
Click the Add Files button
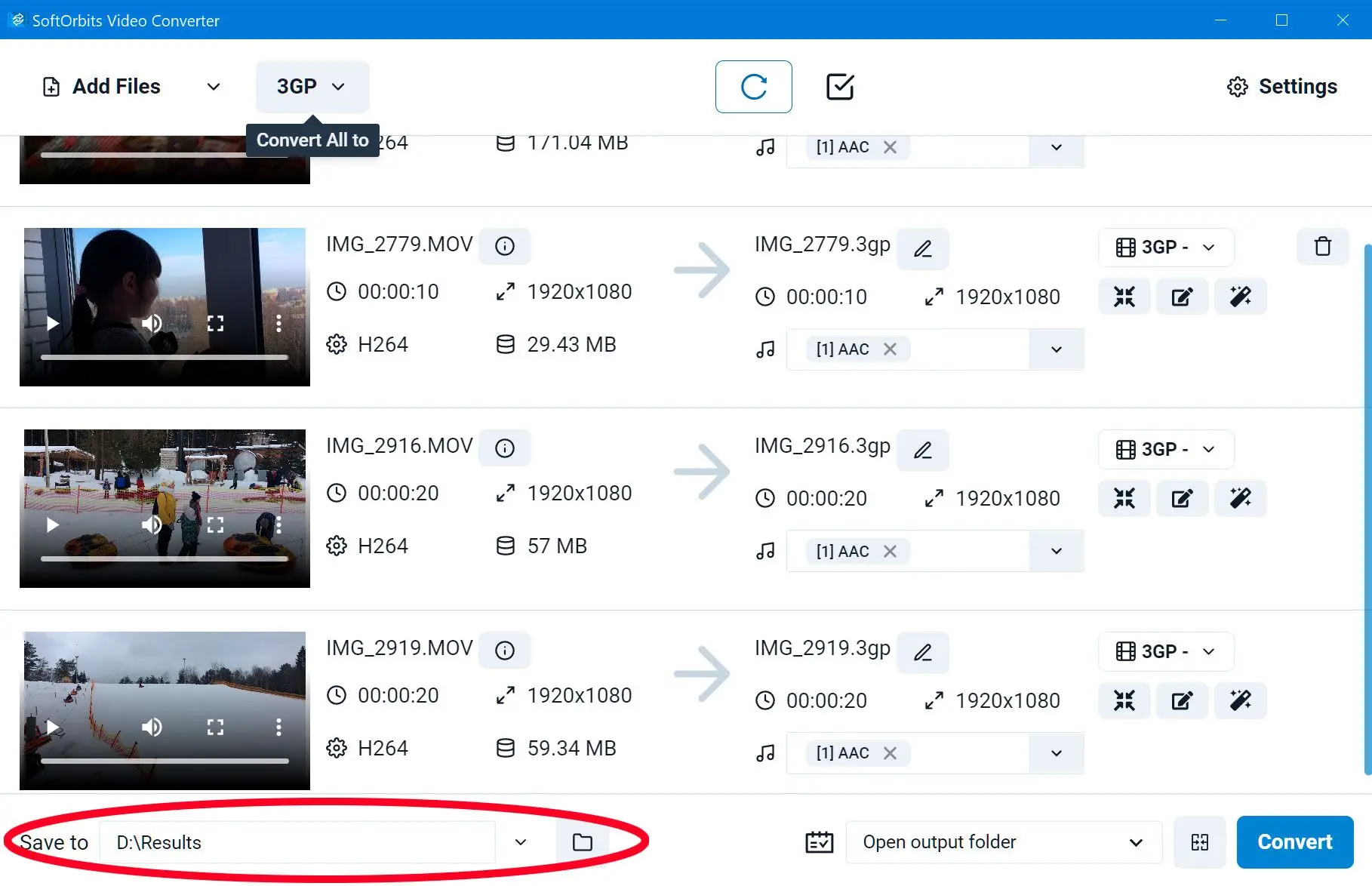(102, 87)
